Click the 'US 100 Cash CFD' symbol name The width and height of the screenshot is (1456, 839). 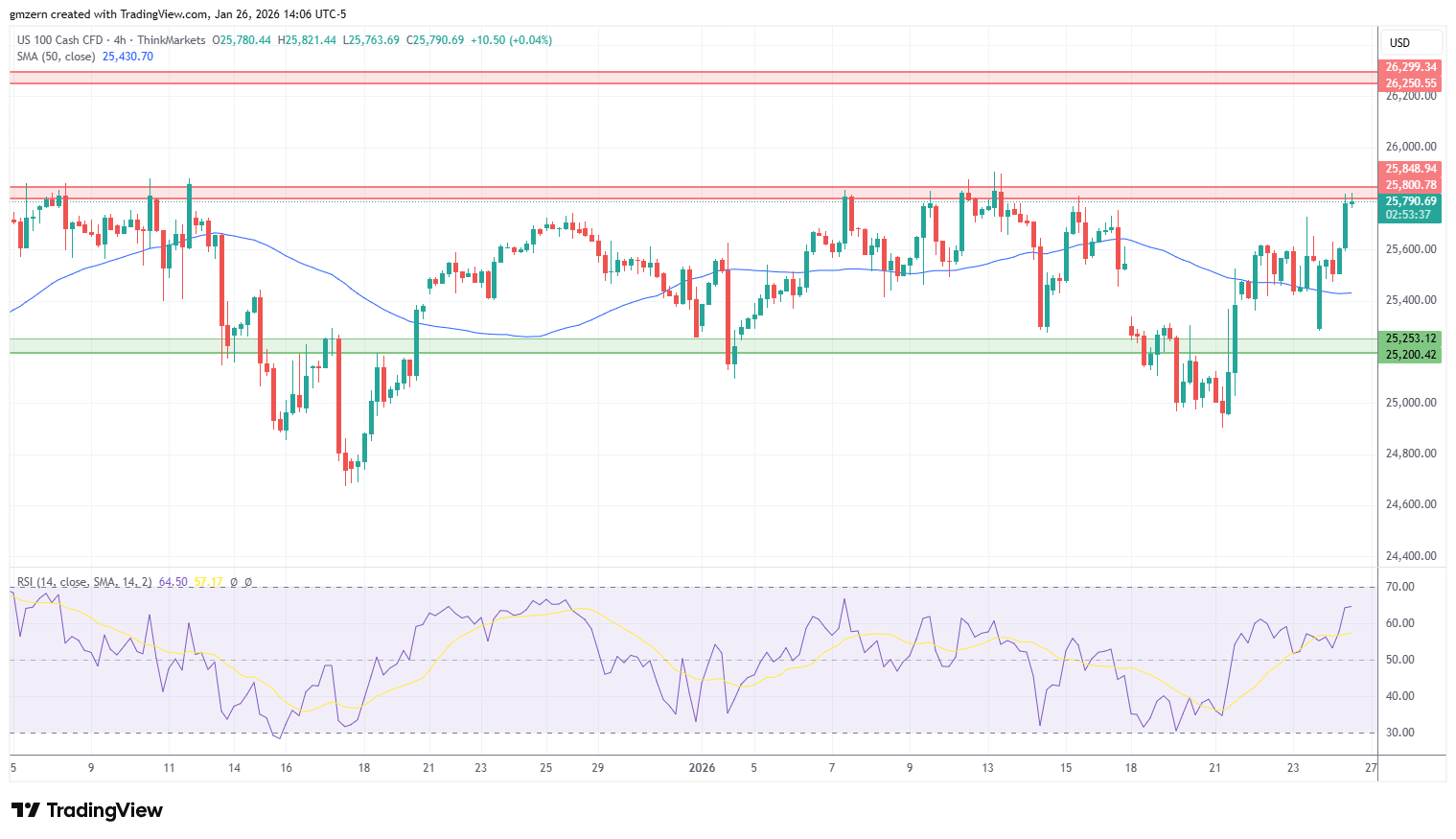59,40
